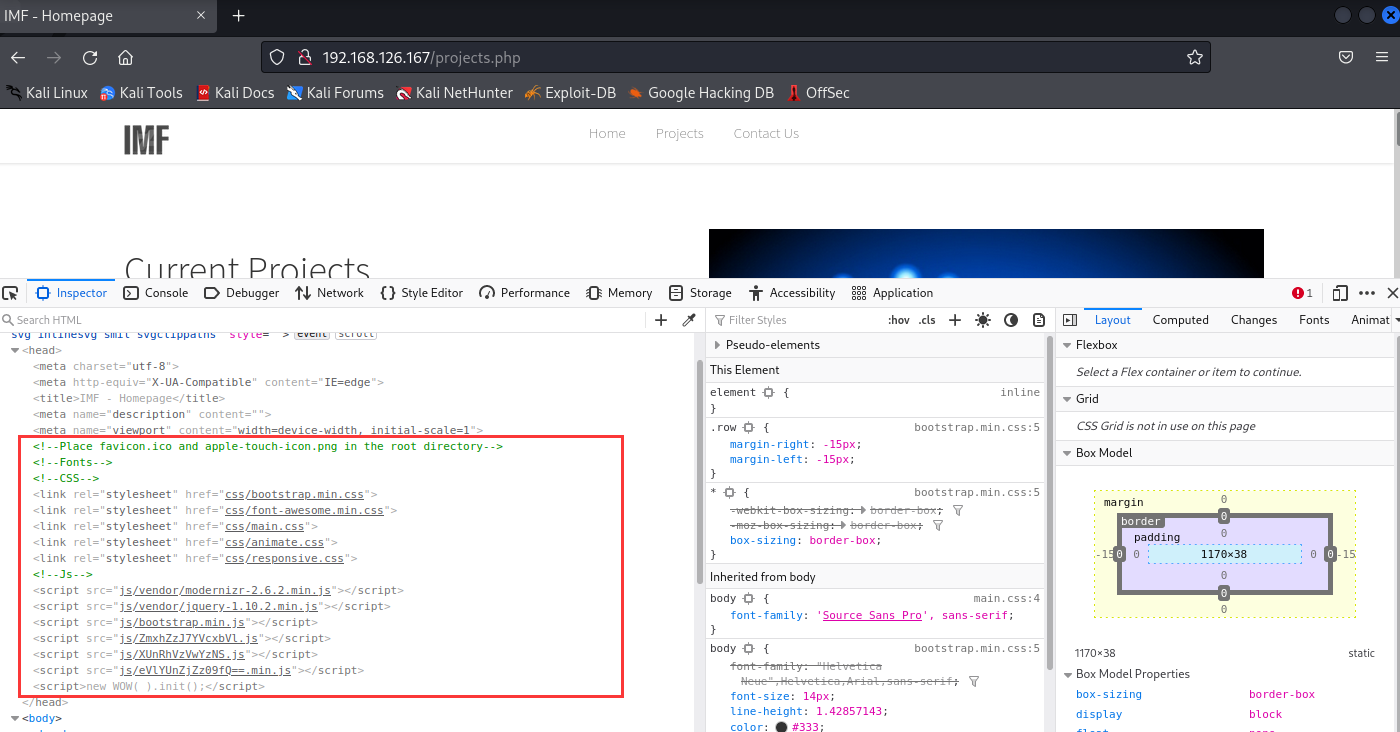Click the Filter Styles input

795,320
